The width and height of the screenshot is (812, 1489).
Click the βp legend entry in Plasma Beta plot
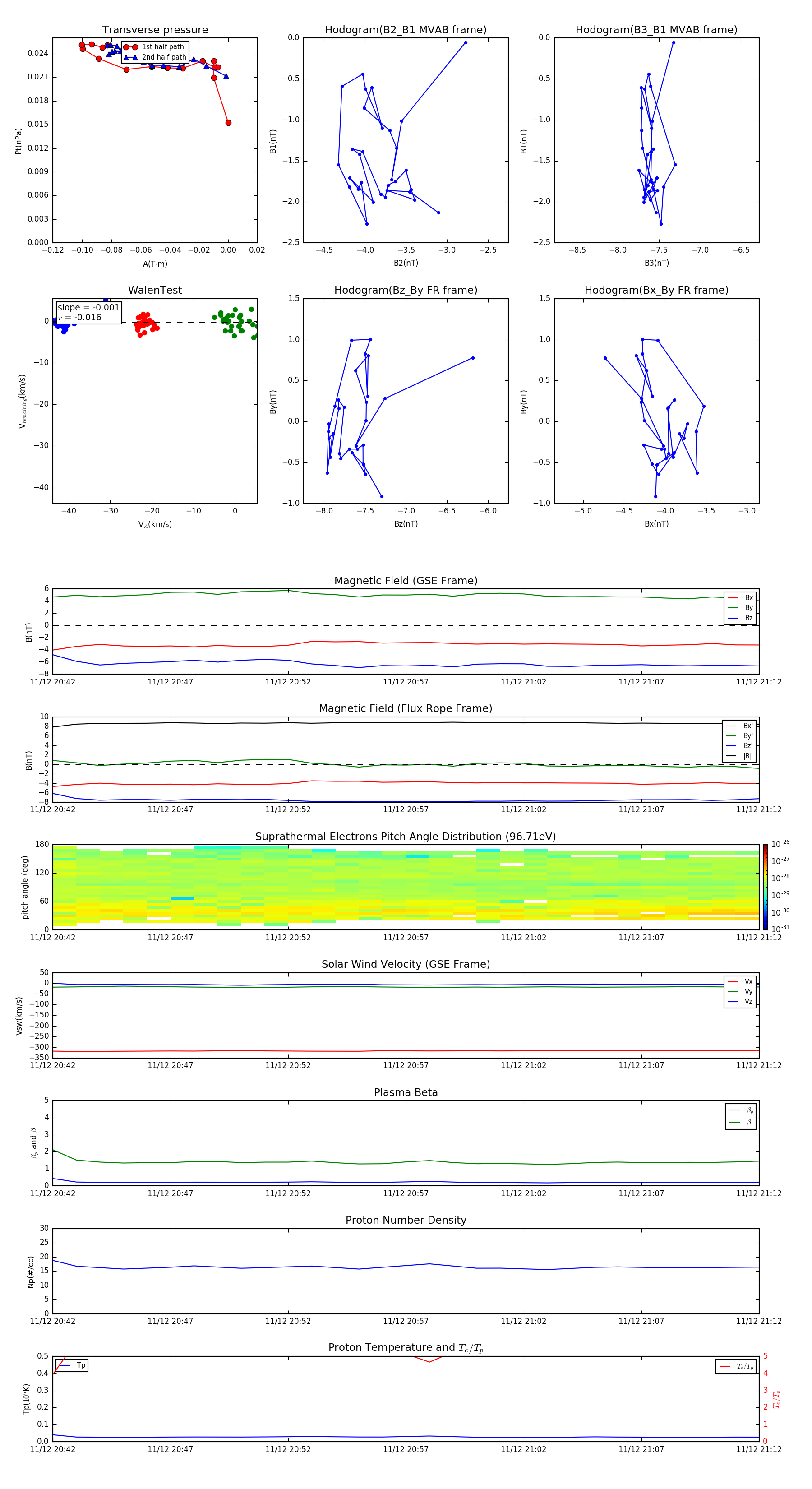(741, 1110)
